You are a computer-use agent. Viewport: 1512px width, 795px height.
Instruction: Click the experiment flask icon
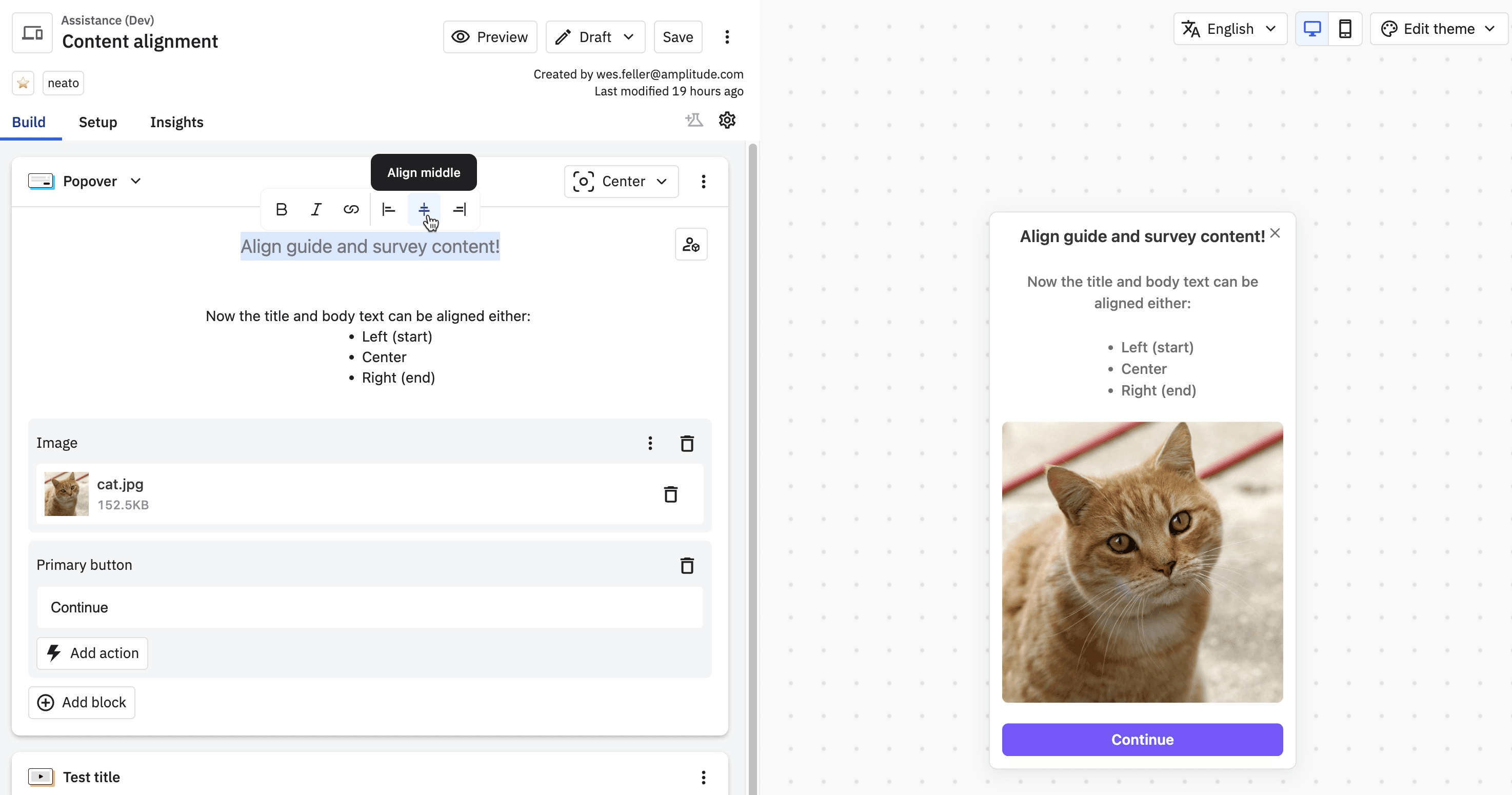[x=694, y=121]
